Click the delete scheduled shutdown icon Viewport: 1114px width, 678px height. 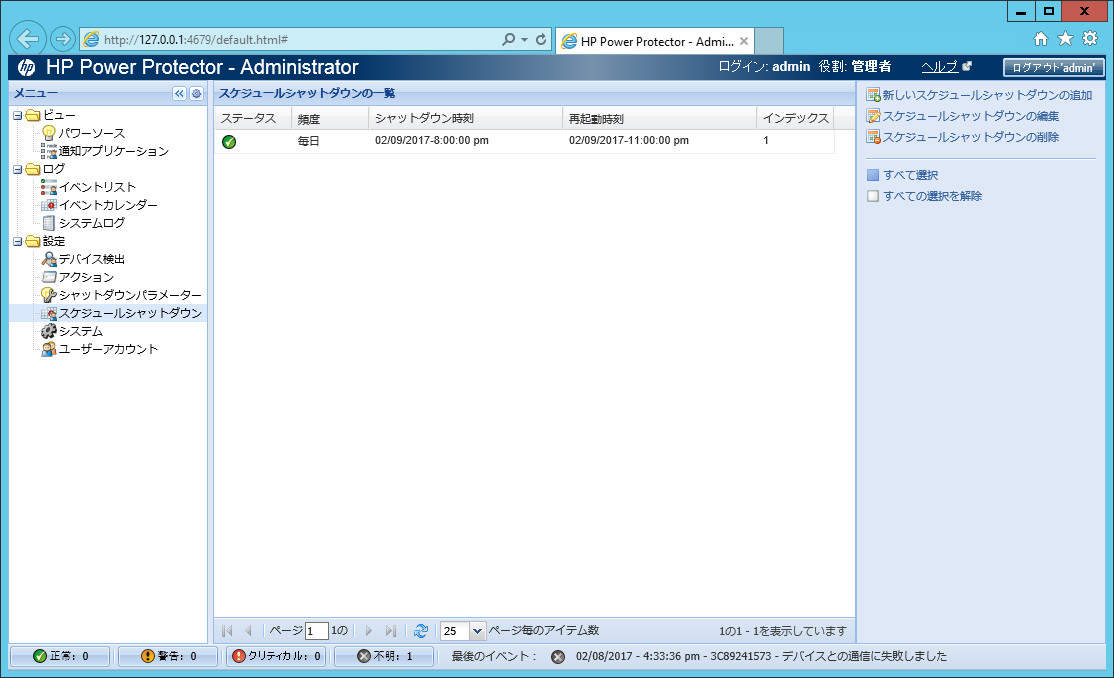pos(873,136)
